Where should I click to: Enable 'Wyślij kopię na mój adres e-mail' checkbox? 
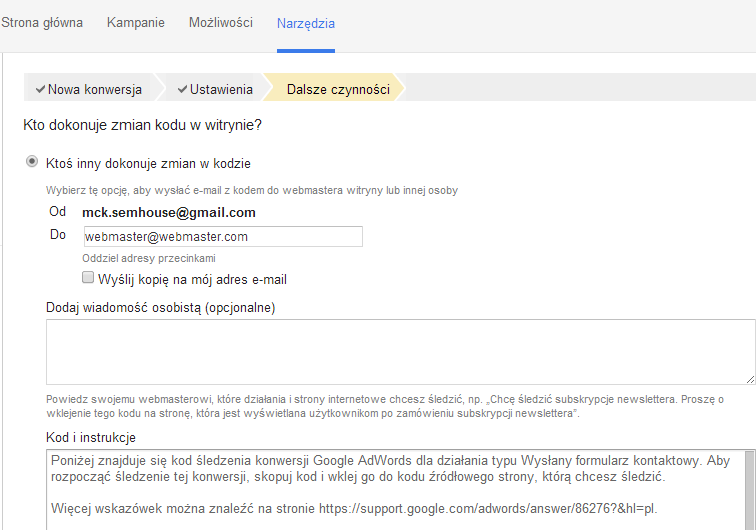(88, 278)
